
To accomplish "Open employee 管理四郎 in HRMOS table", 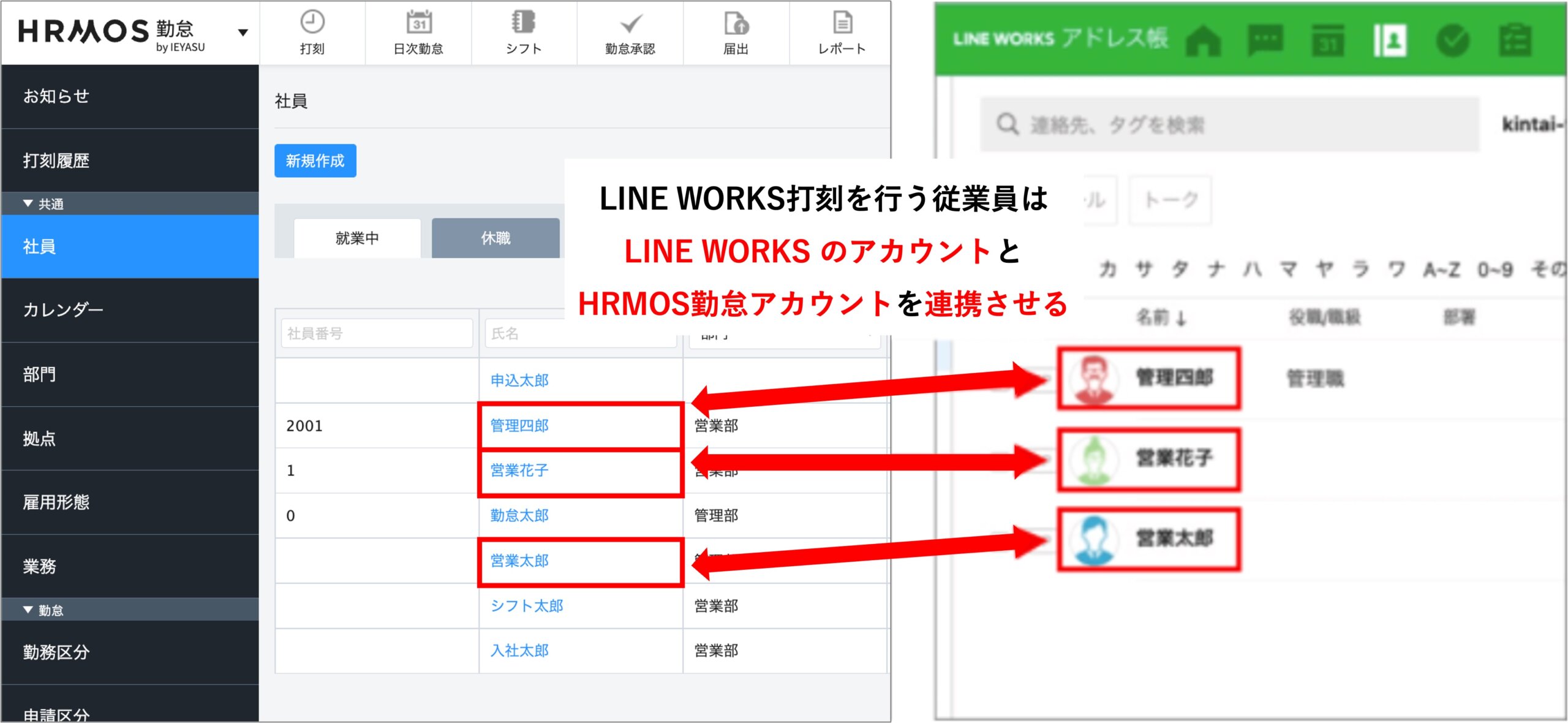I will coord(519,426).
